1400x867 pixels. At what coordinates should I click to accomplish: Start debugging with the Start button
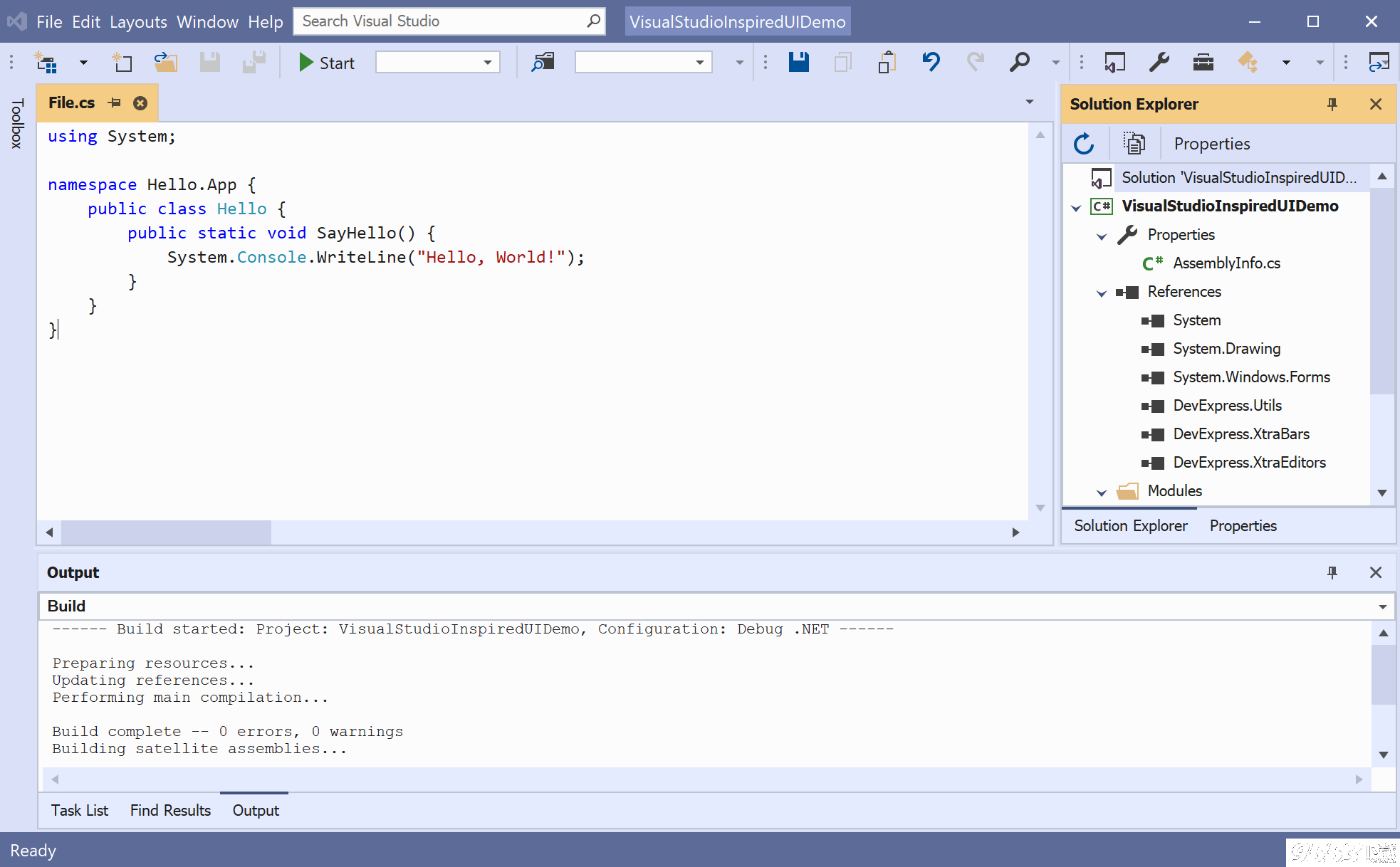pos(326,63)
